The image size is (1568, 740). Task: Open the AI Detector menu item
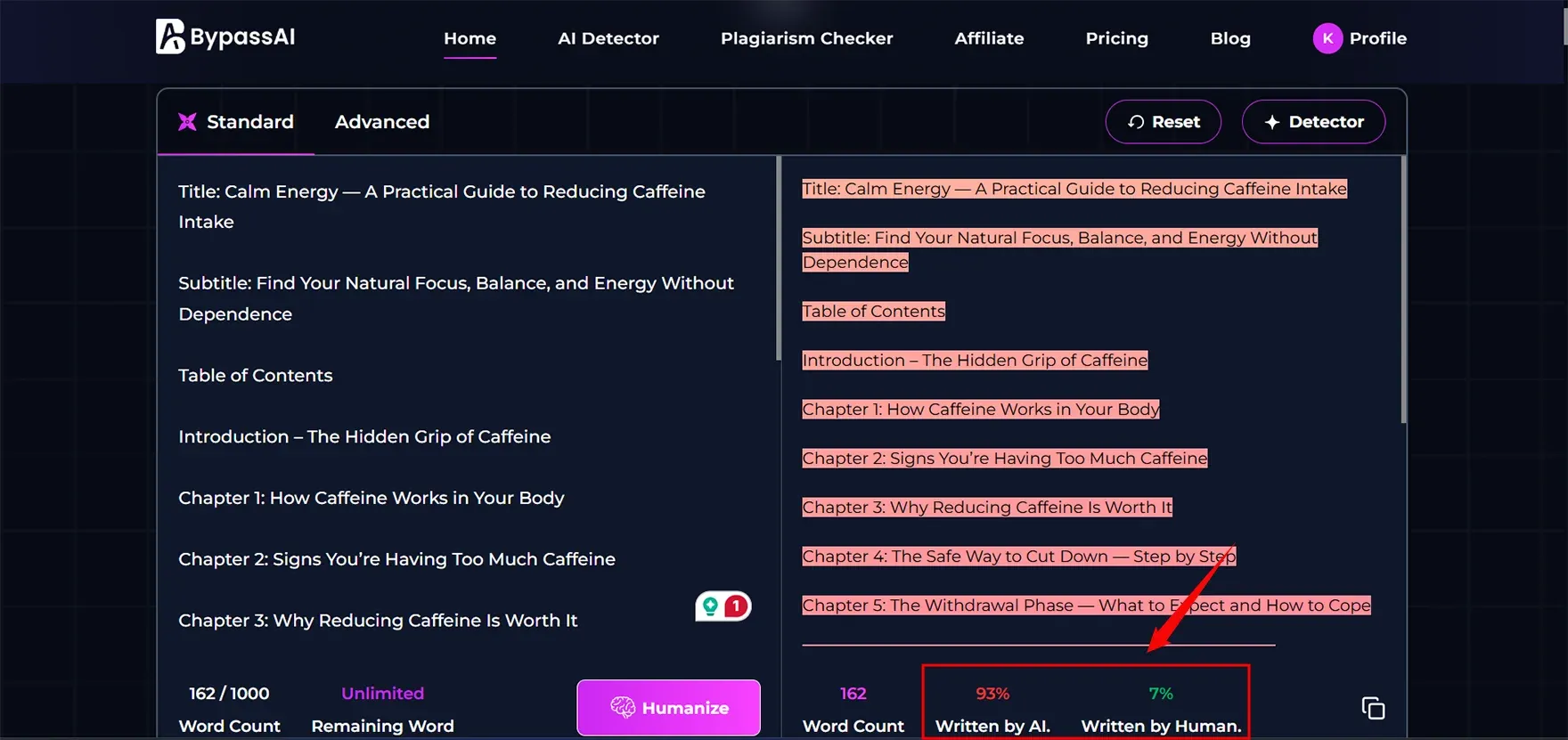[608, 38]
